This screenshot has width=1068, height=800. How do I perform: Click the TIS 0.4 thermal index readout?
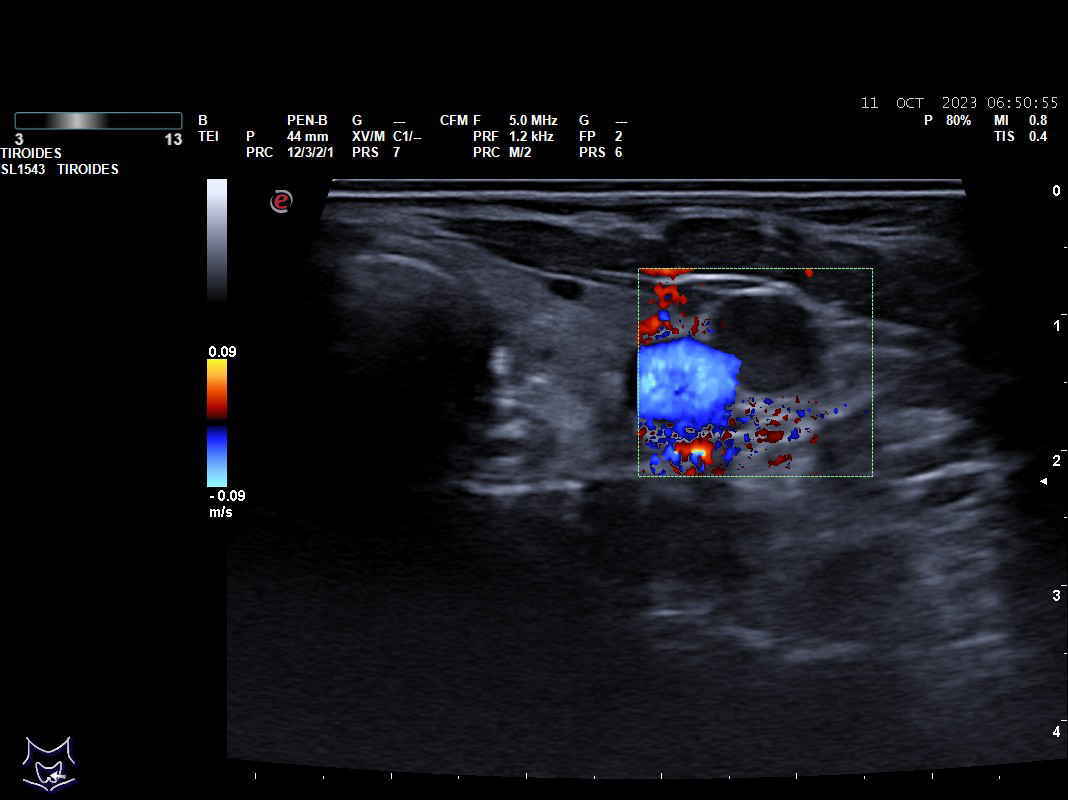coord(1020,136)
